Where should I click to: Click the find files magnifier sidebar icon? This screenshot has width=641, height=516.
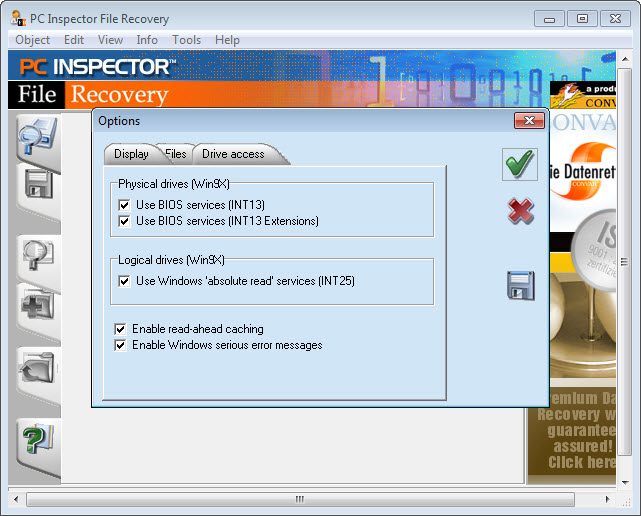pyautogui.click(x=38, y=255)
